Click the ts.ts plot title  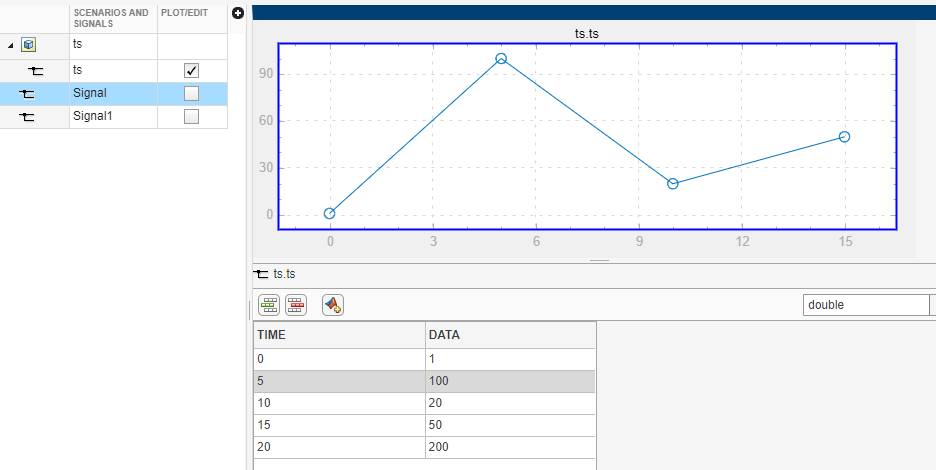point(587,34)
